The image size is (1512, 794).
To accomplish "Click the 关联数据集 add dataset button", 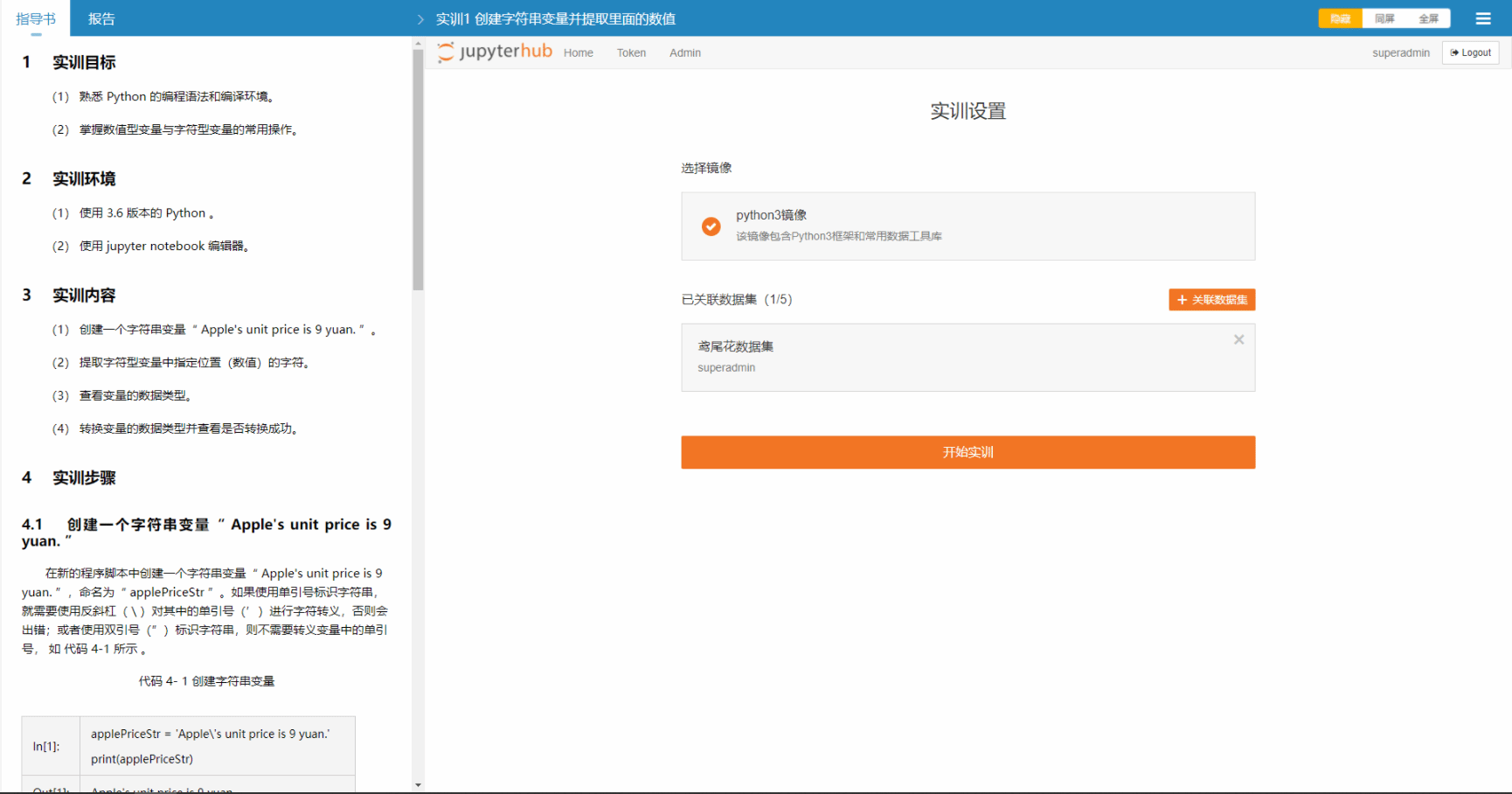I will tap(1211, 300).
